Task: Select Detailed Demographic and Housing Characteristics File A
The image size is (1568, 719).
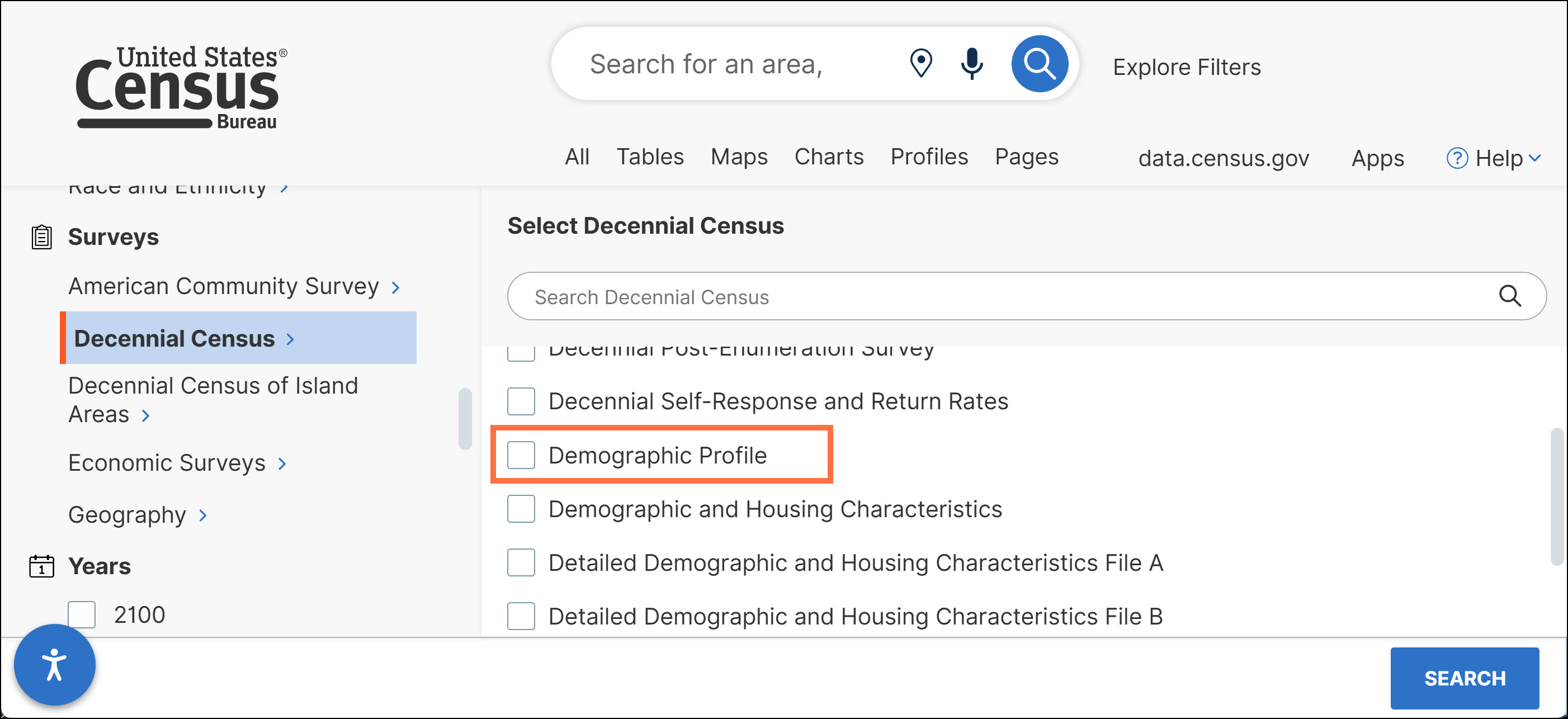Action: pos(521,562)
